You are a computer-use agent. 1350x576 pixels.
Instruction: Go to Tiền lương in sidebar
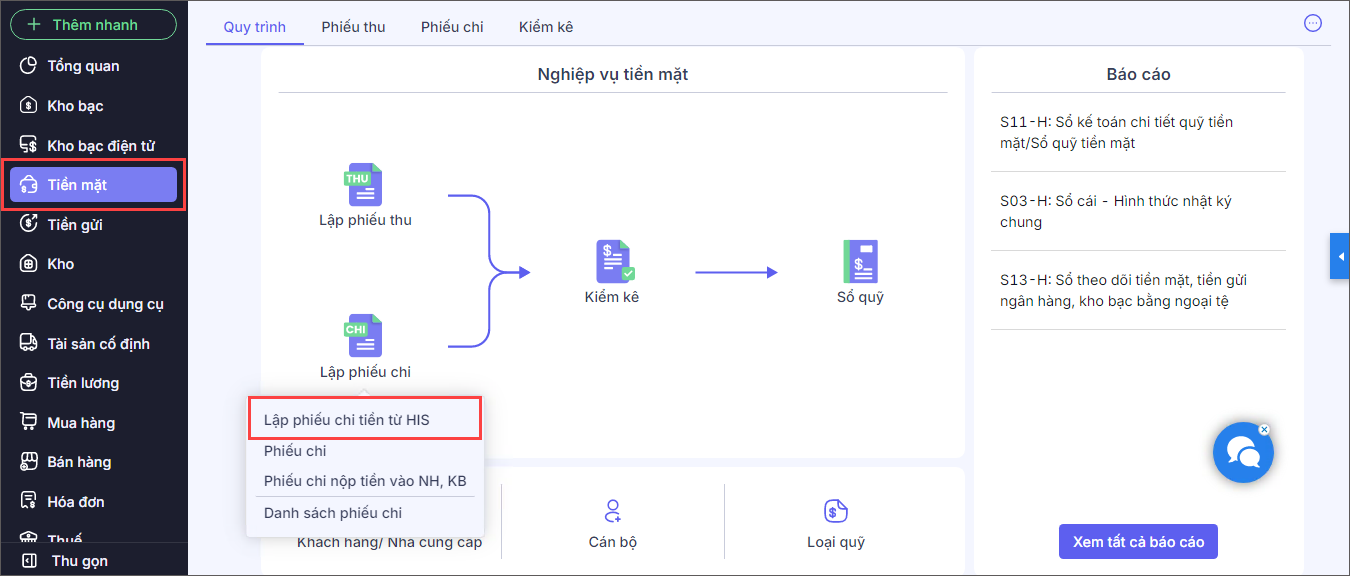click(83, 383)
